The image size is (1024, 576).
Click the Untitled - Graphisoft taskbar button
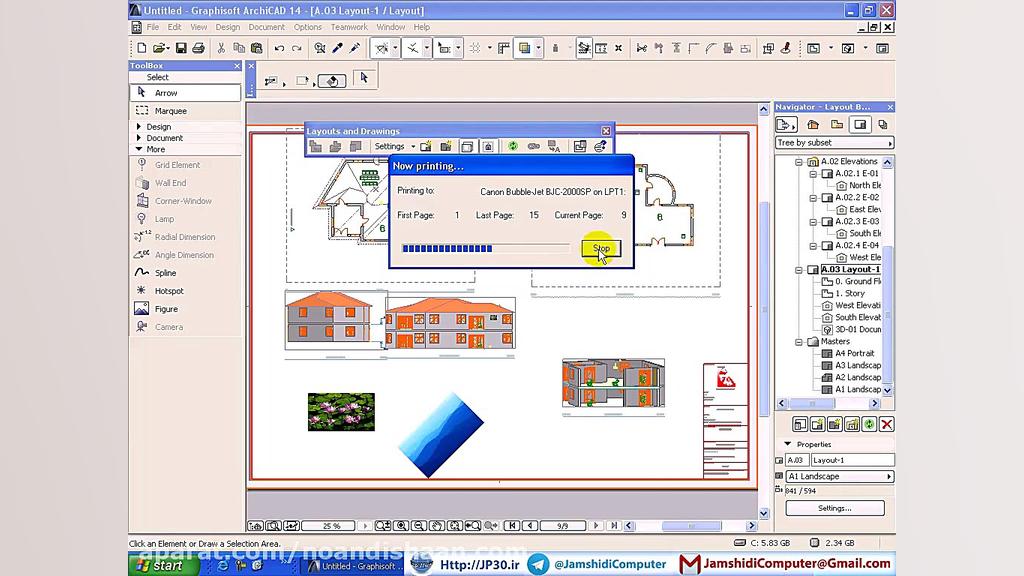355,566
